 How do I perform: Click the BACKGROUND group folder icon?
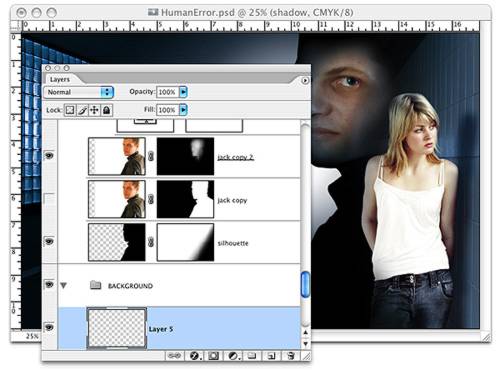pyautogui.click(x=96, y=285)
